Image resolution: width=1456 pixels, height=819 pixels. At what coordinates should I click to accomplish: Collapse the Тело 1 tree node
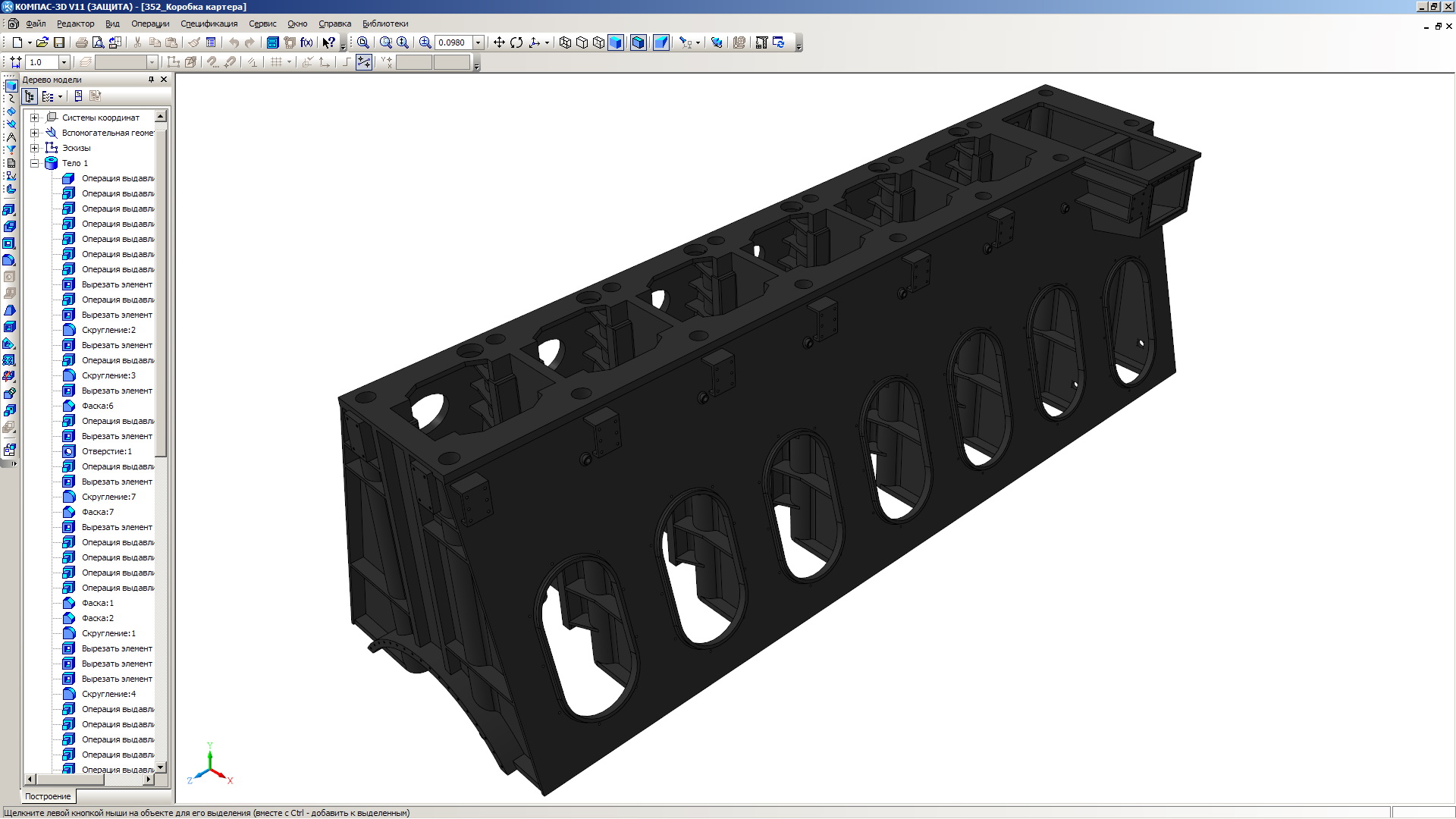pyautogui.click(x=34, y=163)
